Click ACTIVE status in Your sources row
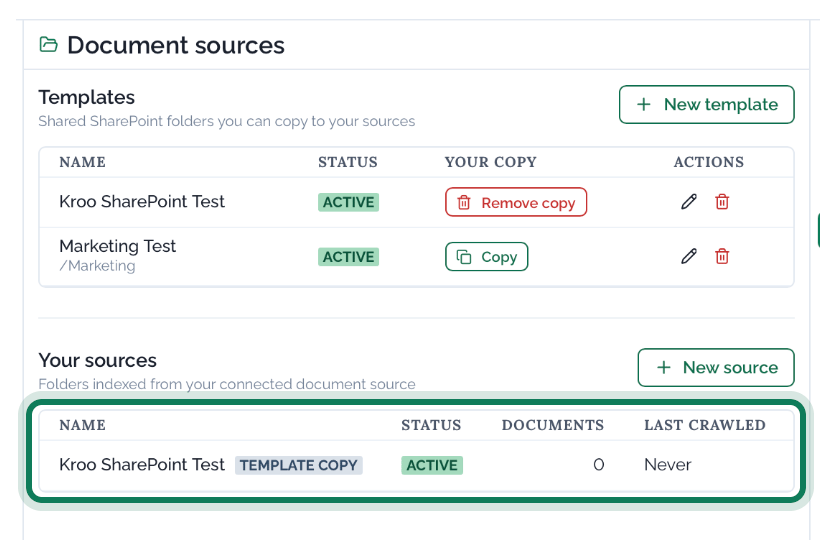The width and height of the screenshot is (820, 540). tap(432, 465)
